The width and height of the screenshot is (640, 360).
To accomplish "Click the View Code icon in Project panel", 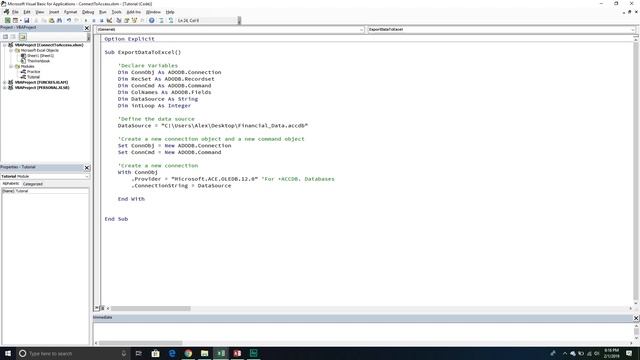I will pos(5,37).
